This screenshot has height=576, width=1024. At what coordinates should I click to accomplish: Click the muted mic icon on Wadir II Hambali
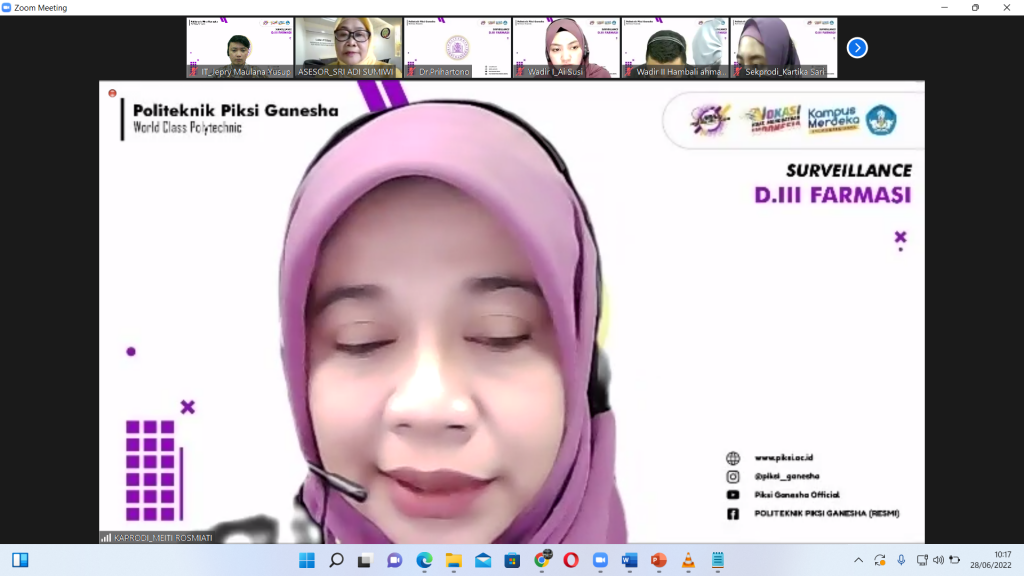pos(629,71)
